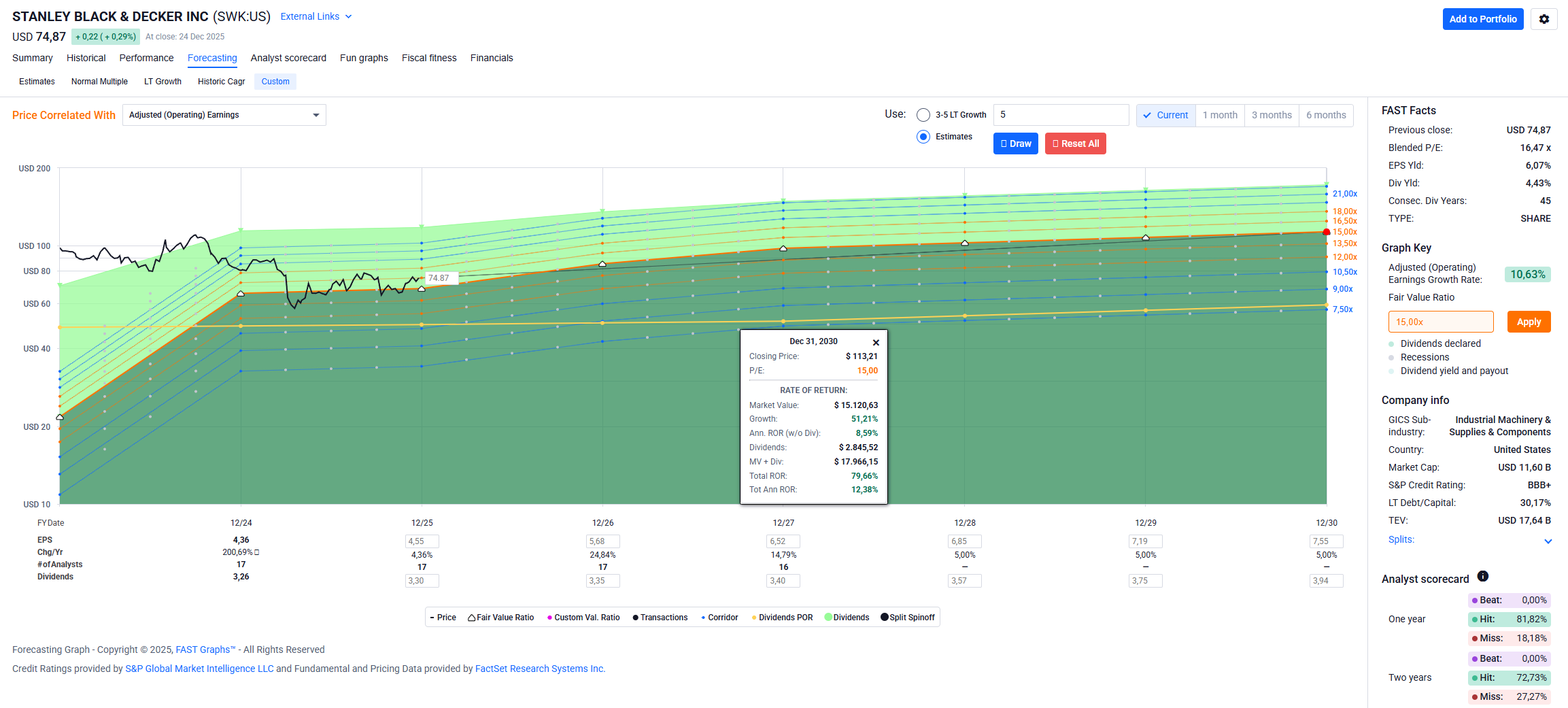Open the Adjusted (Operating) Earnings dropdown
1568x708 pixels.
[224, 115]
